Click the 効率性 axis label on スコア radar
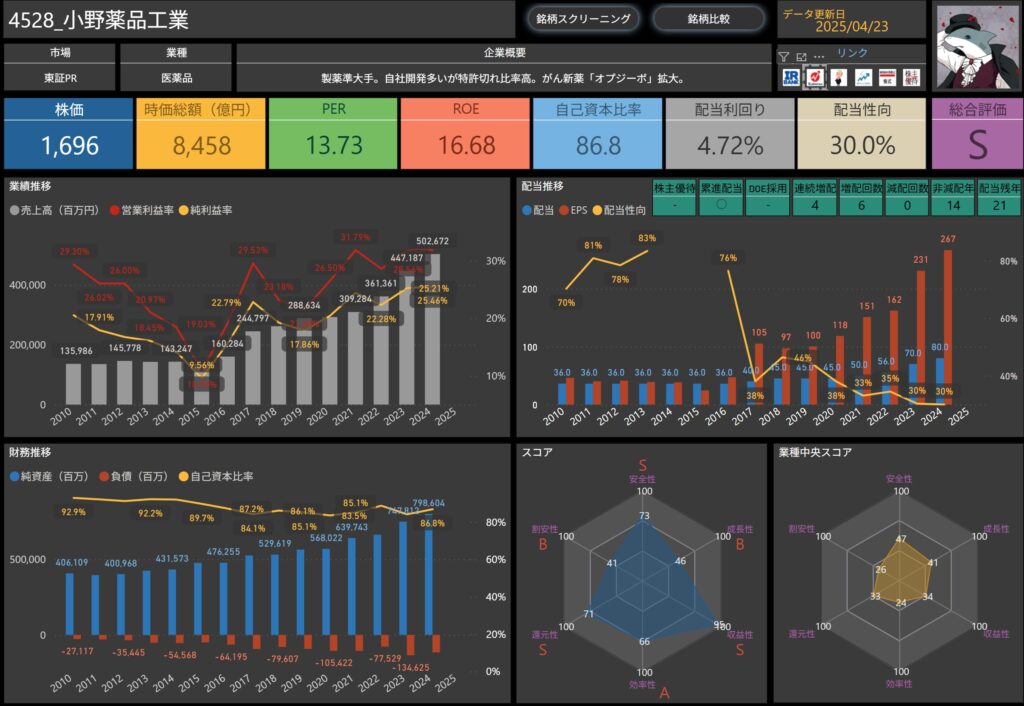 642,684
